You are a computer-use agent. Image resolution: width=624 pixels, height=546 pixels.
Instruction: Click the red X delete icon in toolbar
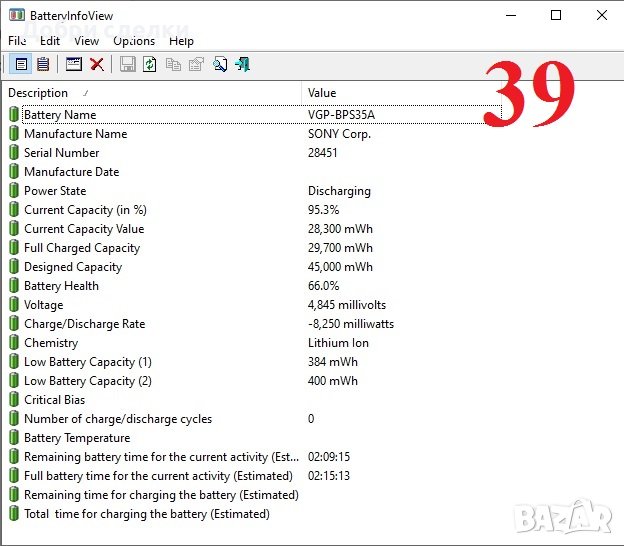coord(97,64)
